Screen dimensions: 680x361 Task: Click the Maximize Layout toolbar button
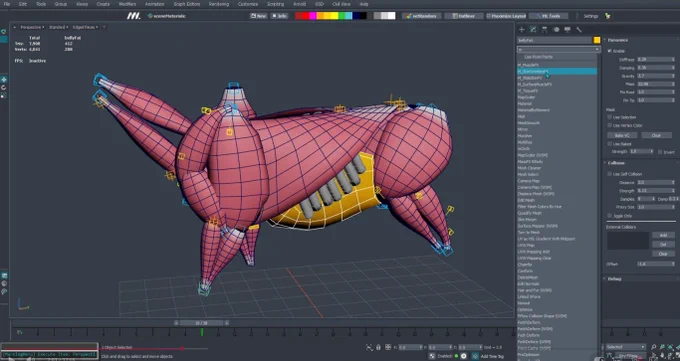tap(506, 16)
